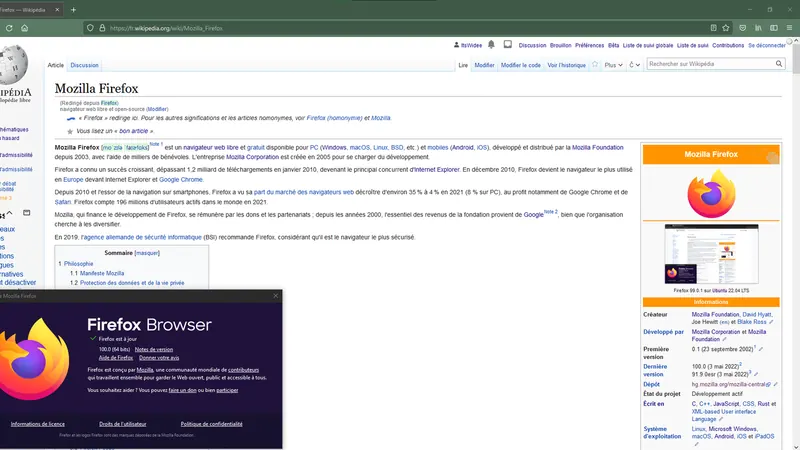Open a new tab with the plus icon

tap(73, 10)
